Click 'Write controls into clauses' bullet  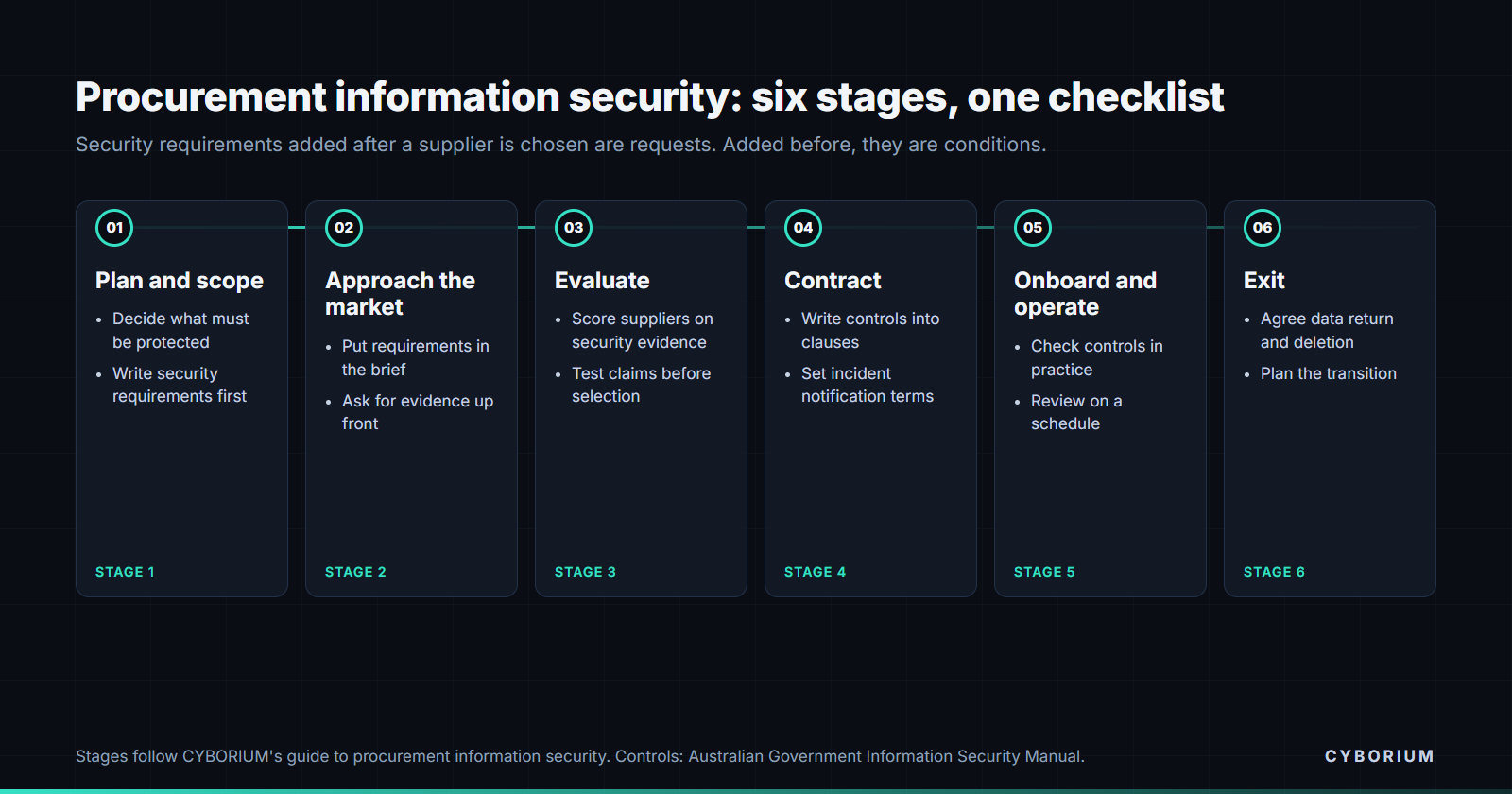(x=870, y=331)
